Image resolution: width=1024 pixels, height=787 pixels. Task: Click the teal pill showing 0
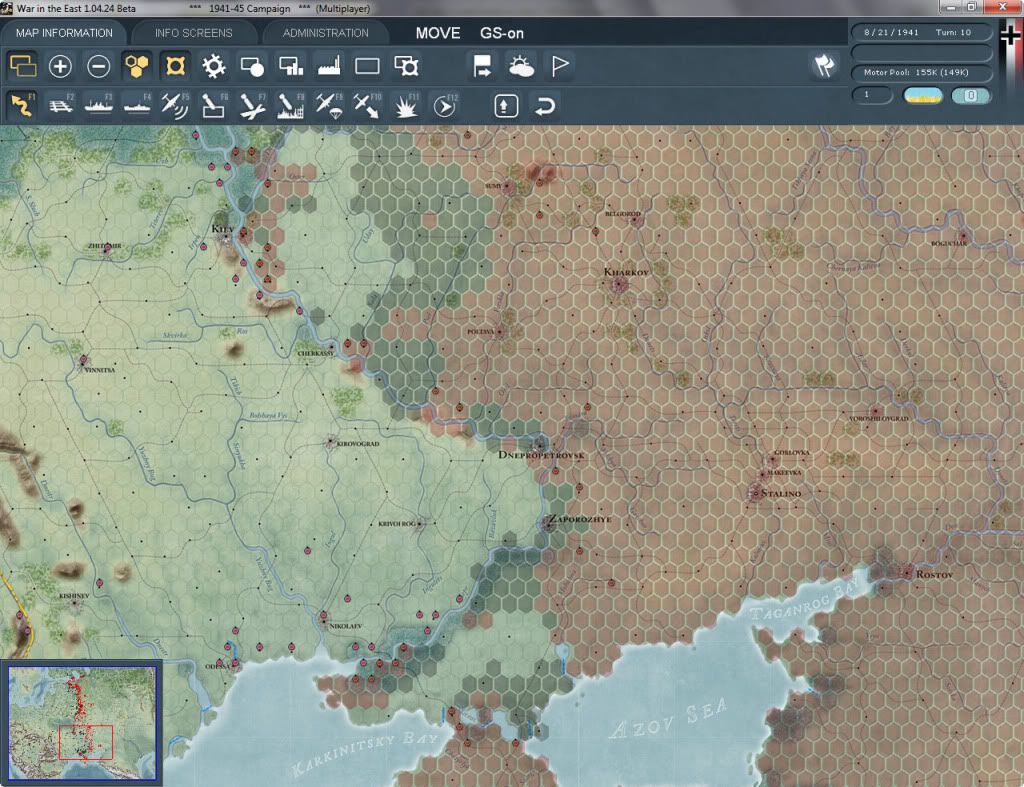click(970, 95)
